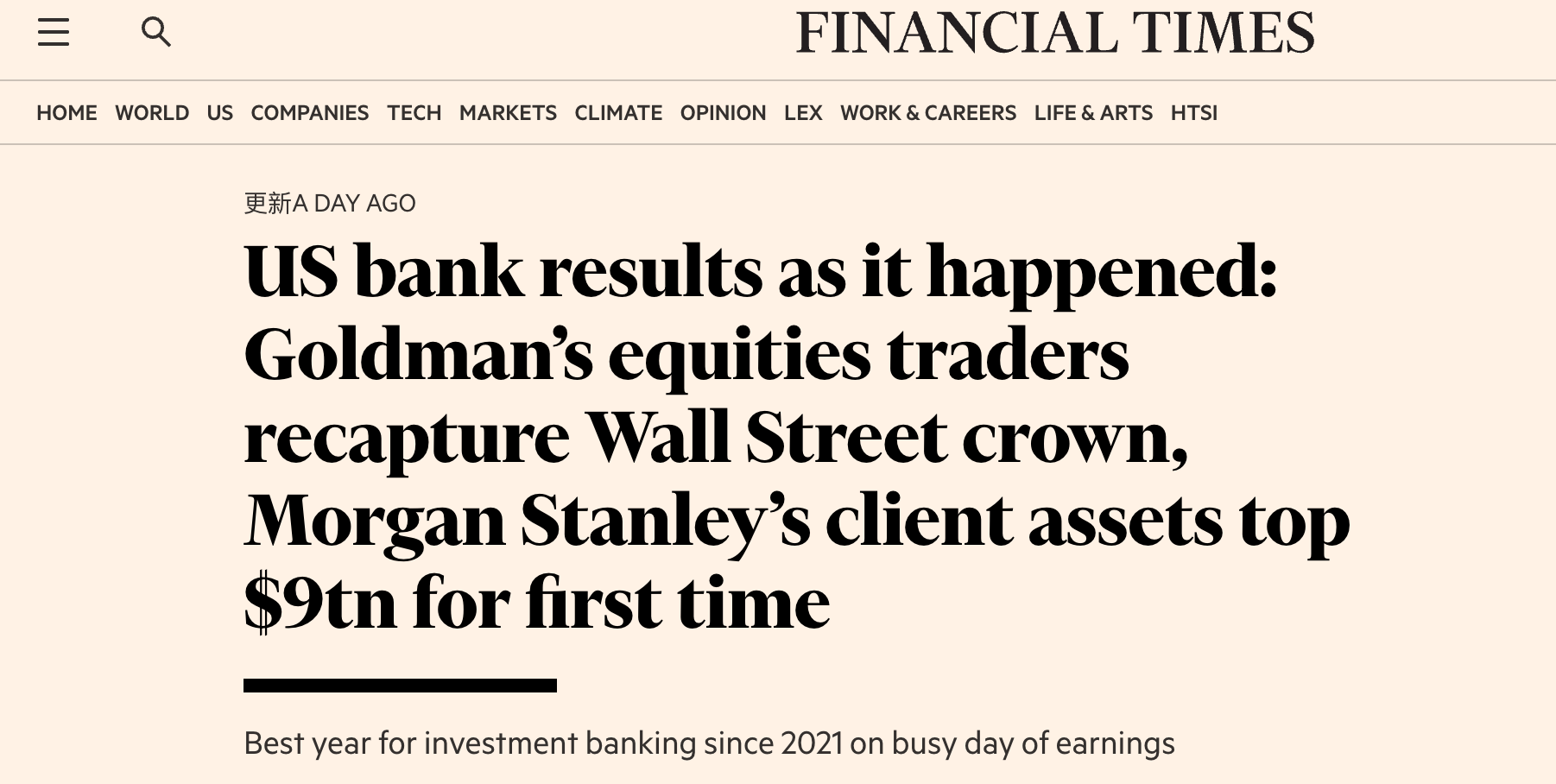Navigate to the Companies section
The width and height of the screenshot is (1556, 784).
(x=310, y=113)
